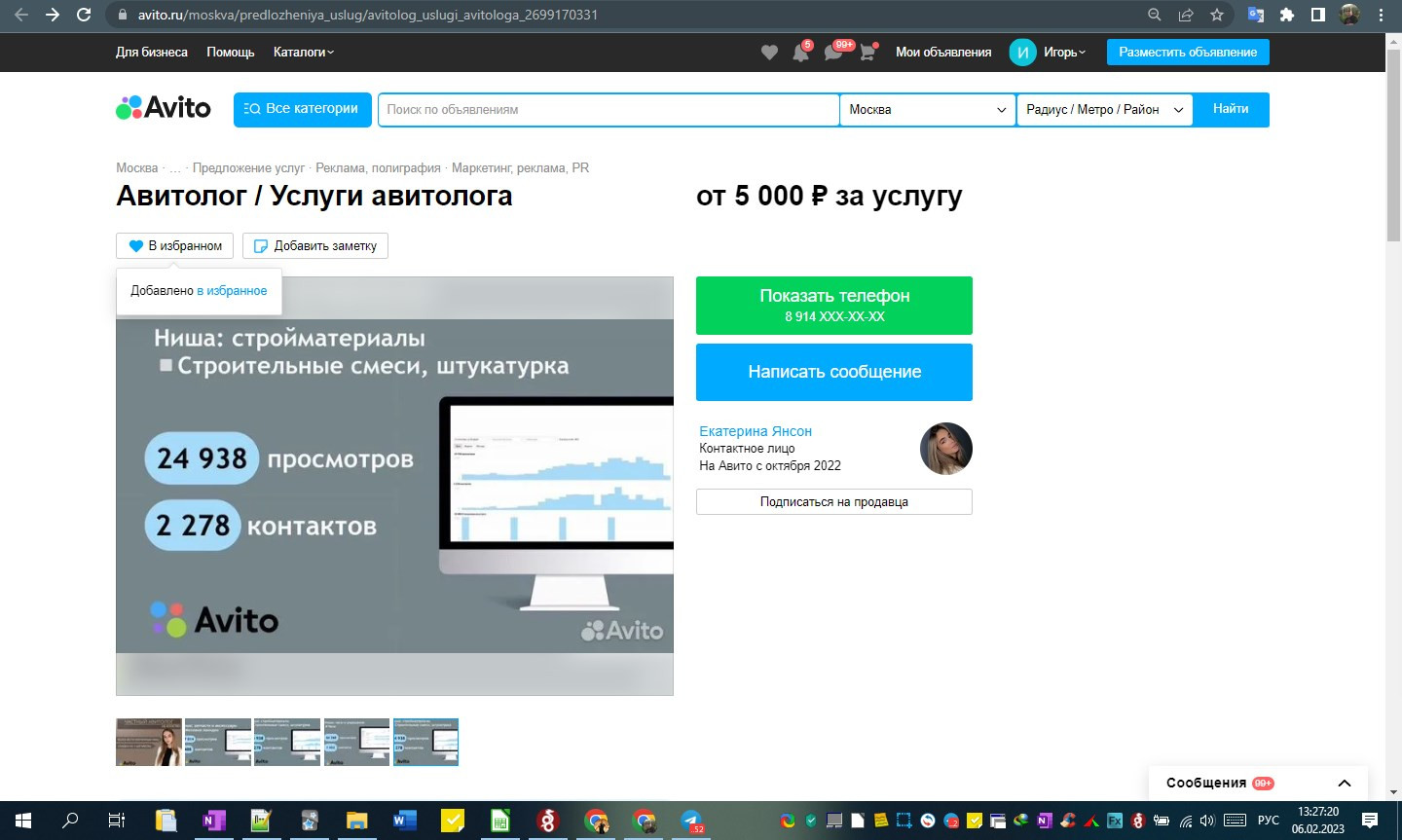
Task: Open File Explorer folder on the taskbar
Action: (x=356, y=821)
